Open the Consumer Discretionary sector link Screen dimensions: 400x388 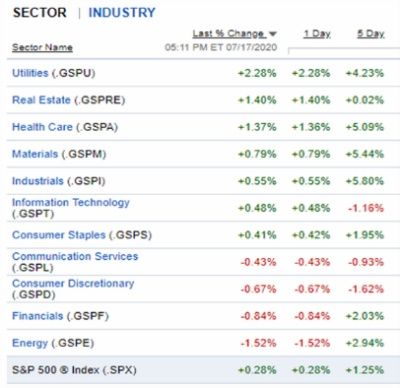coord(73,283)
